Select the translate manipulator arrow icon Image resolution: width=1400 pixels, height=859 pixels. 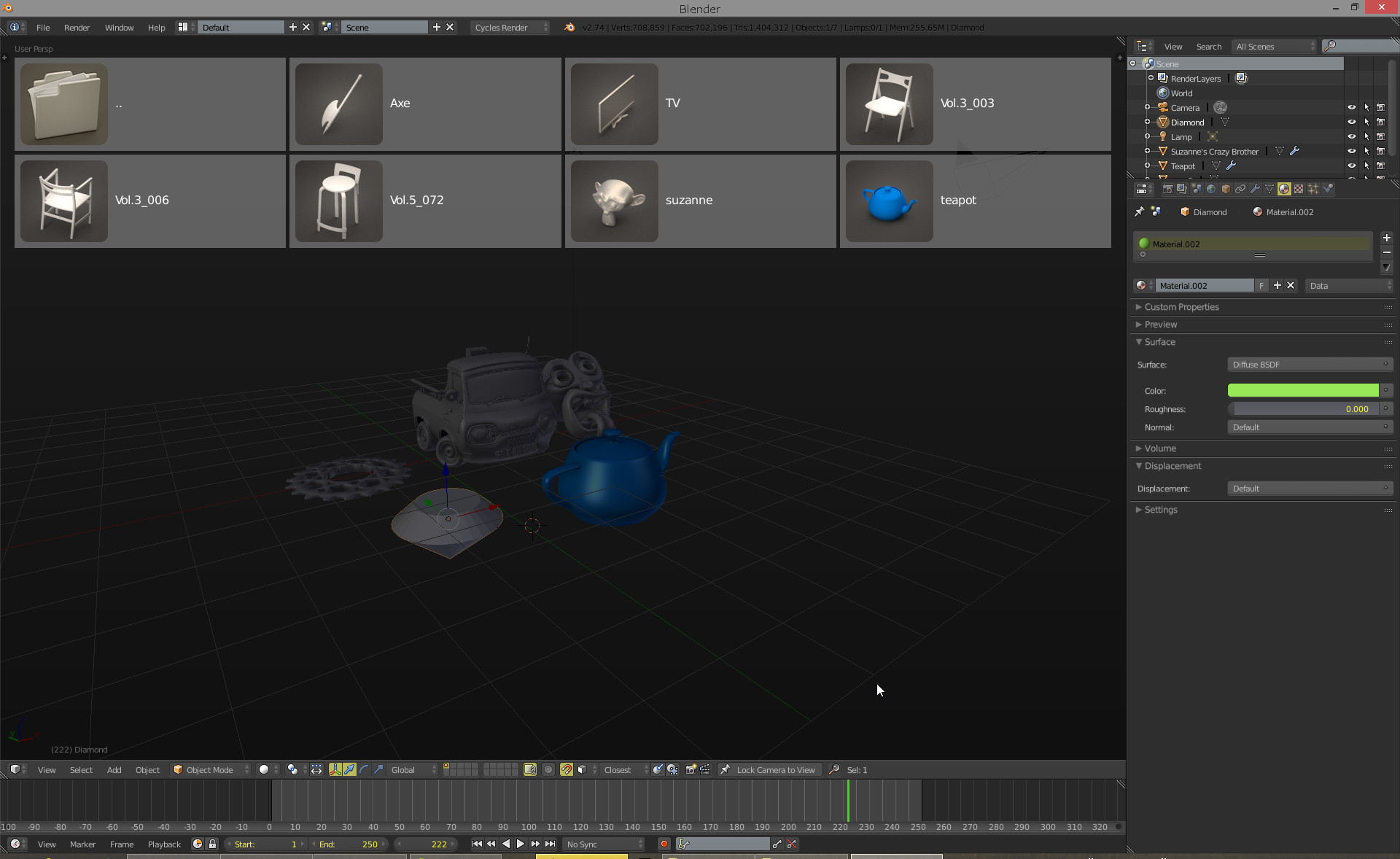pyautogui.click(x=350, y=769)
